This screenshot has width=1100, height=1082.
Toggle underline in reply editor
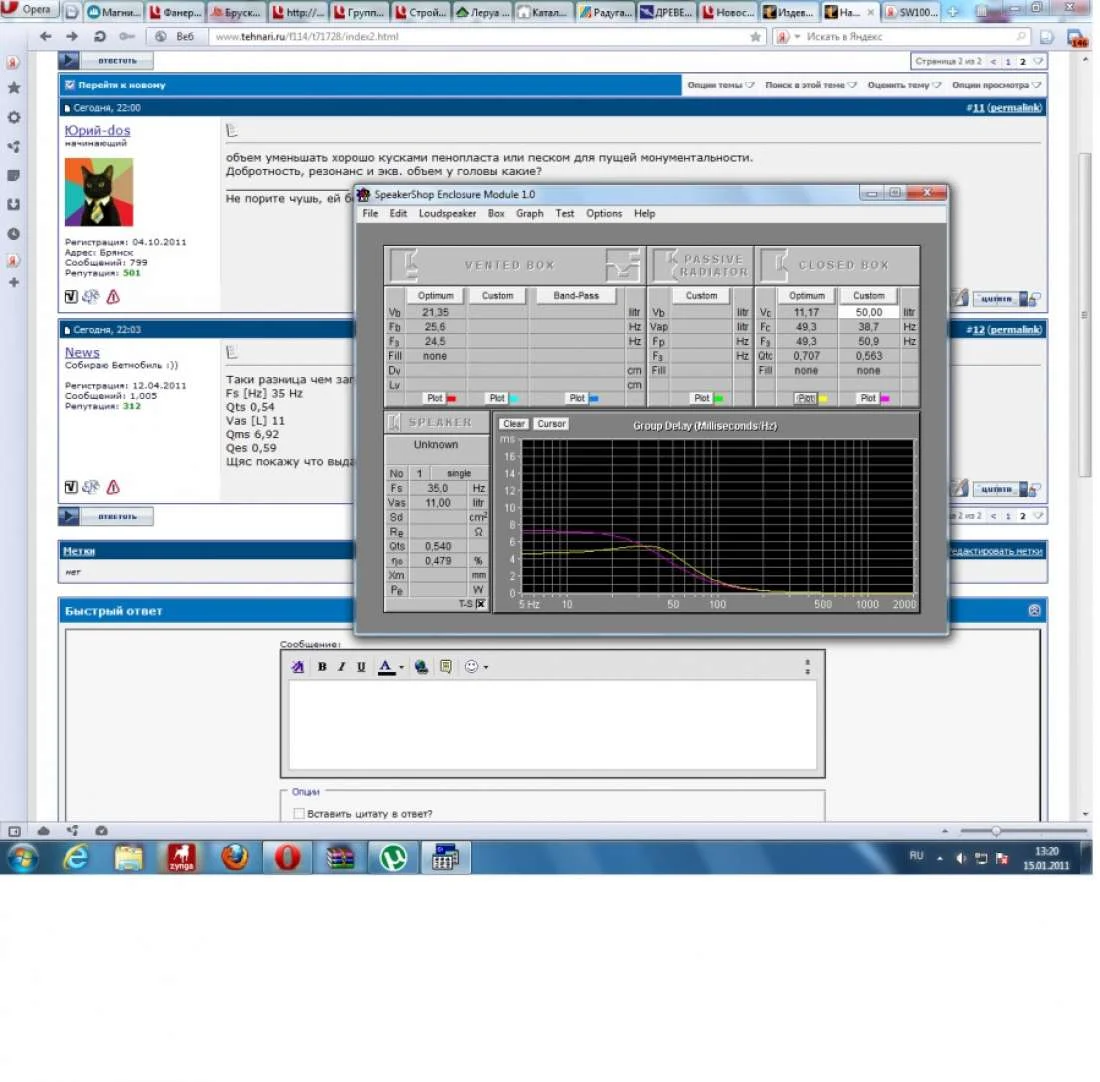[361, 667]
